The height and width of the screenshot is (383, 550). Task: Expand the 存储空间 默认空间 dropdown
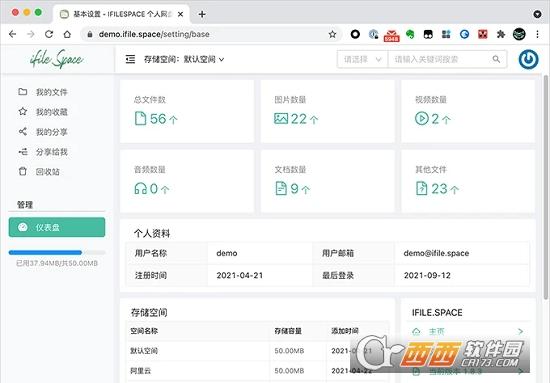pyautogui.click(x=184, y=59)
